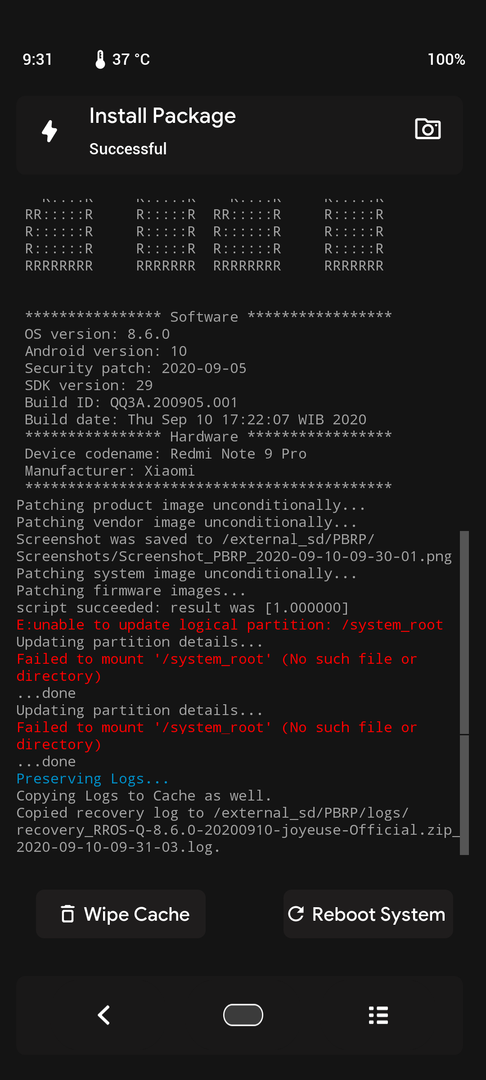
Task: Tap the refresh icon on Reboot System
Action: click(296, 914)
